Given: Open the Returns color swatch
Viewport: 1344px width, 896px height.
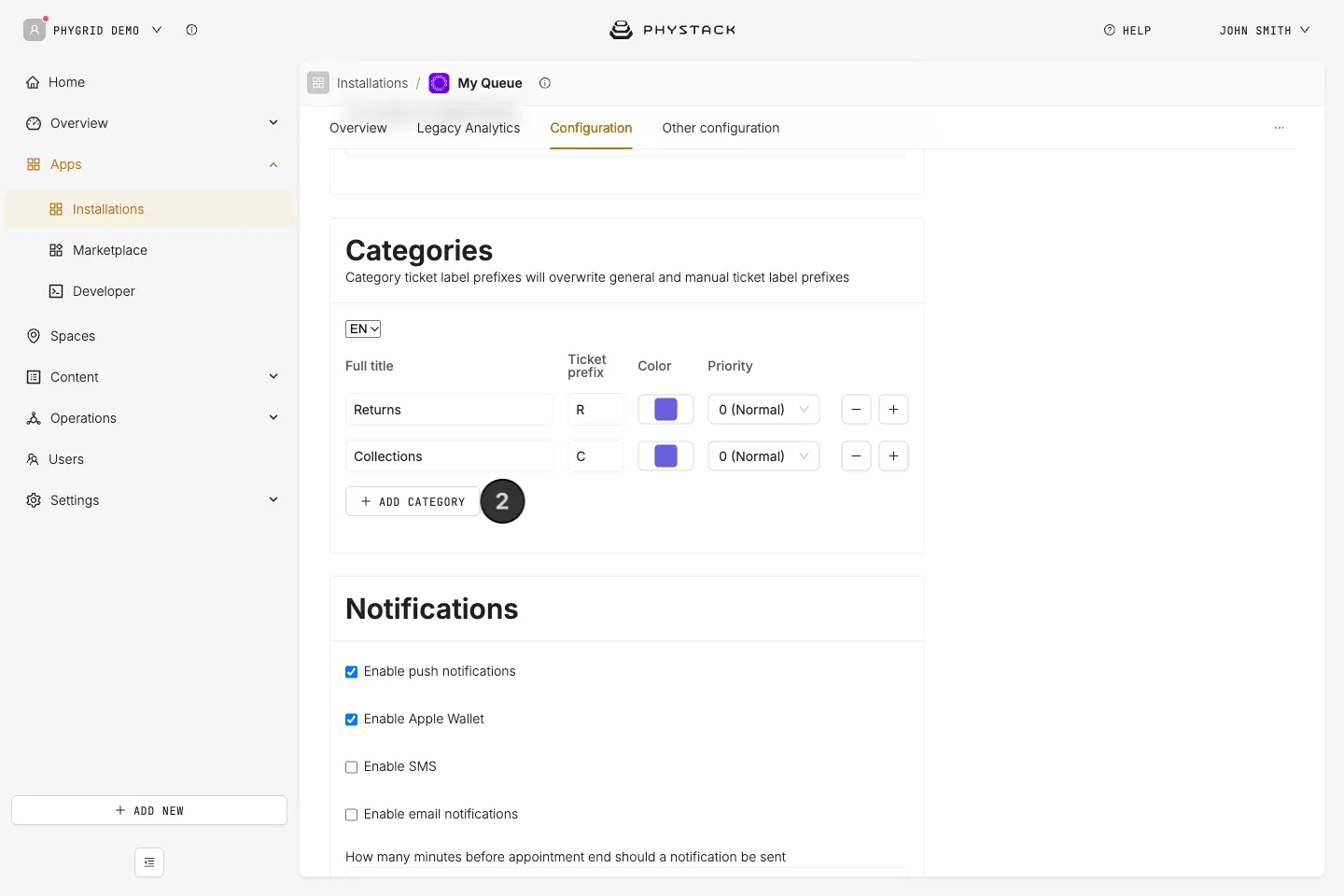Looking at the screenshot, I should 665,410.
